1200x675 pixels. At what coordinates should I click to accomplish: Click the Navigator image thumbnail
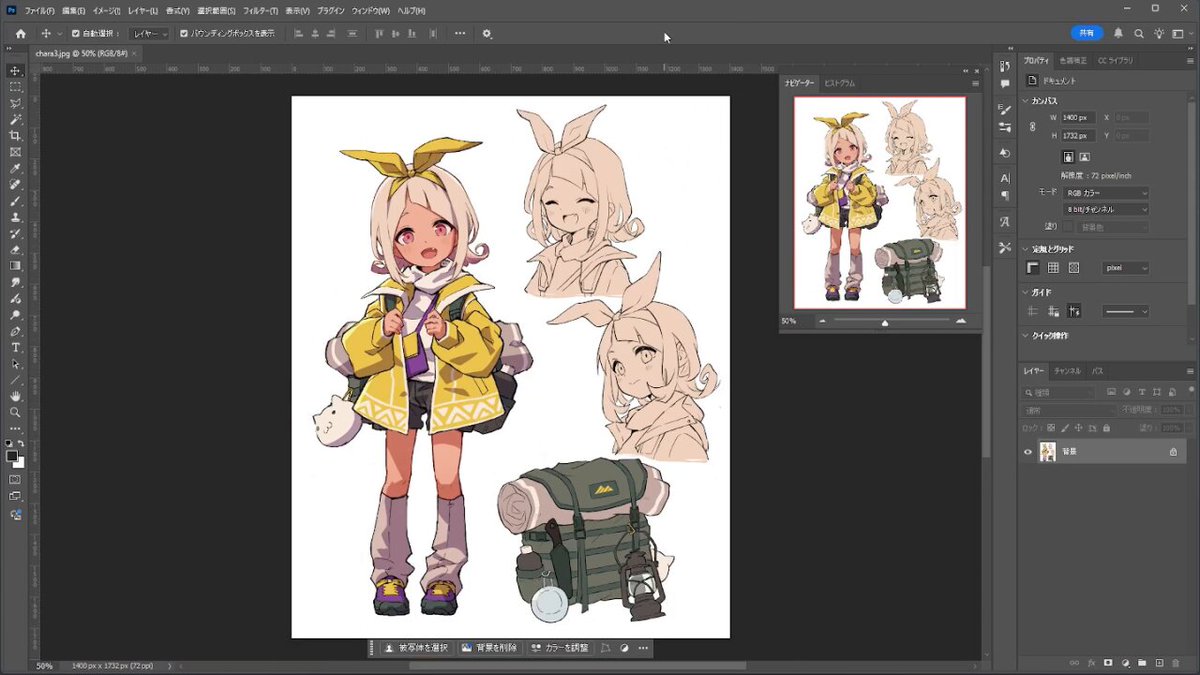coord(880,203)
